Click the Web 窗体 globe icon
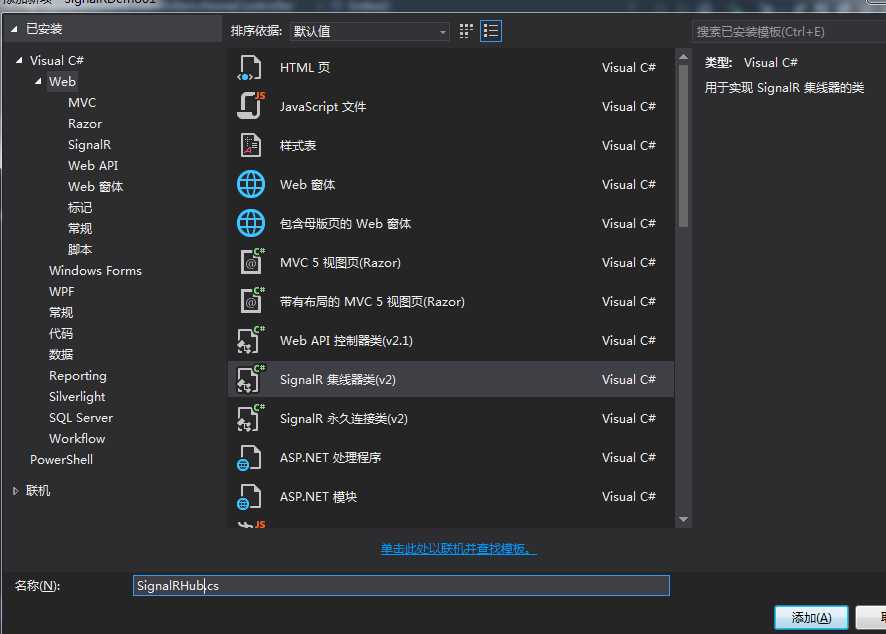The image size is (886, 634). pos(250,184)
